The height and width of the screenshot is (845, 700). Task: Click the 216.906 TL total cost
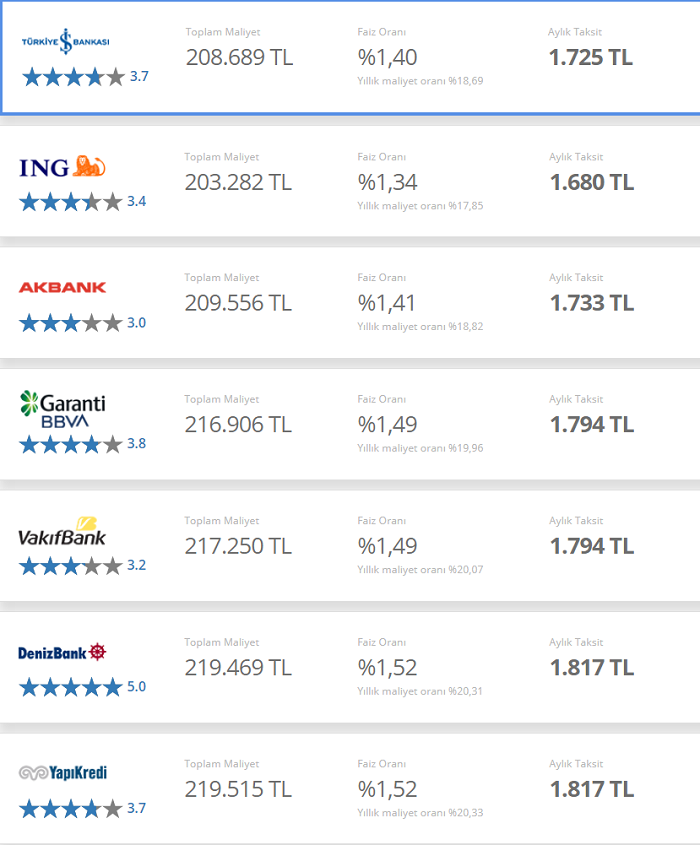pyautogui.click(x=238, y=425)
